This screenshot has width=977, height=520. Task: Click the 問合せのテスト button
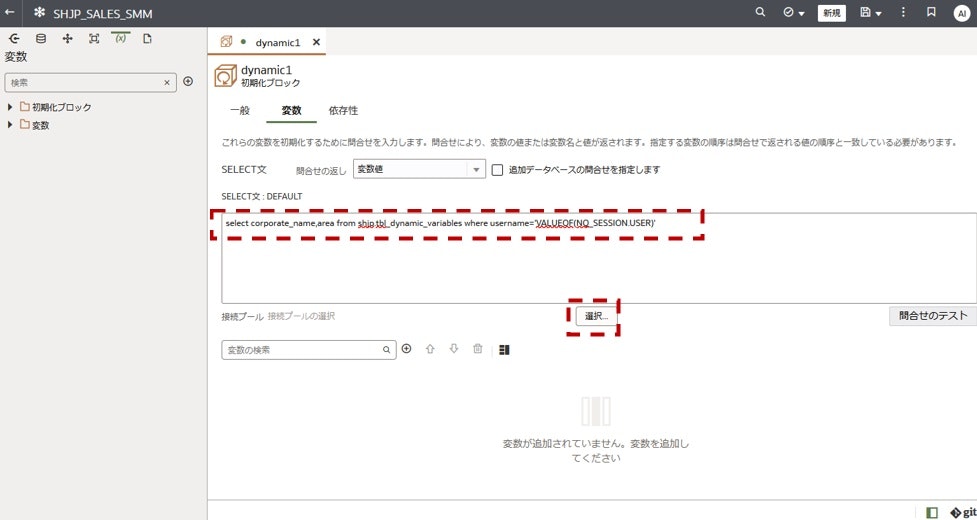[x=932, y=316]
